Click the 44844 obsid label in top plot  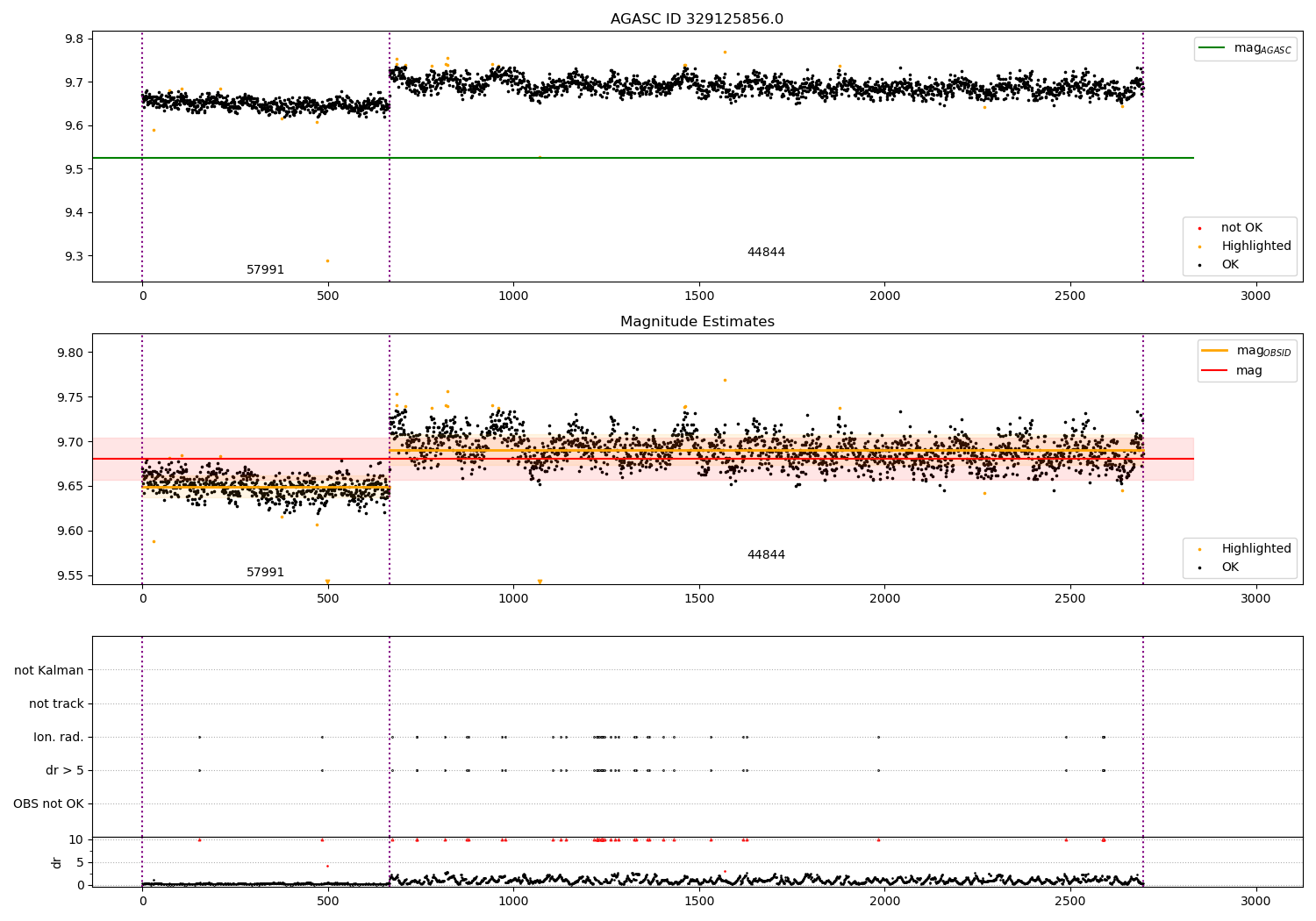(x=766, y=253)
